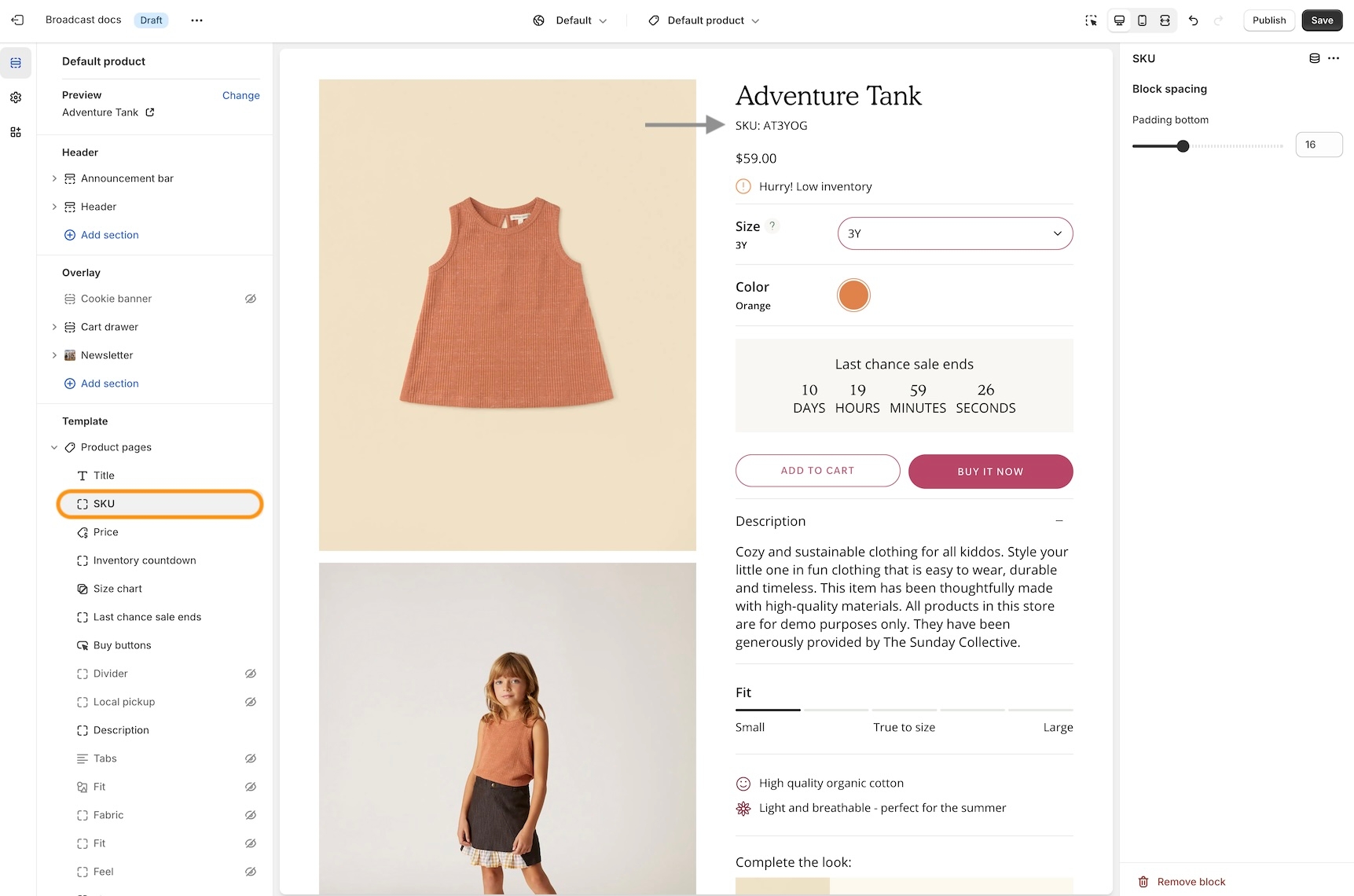Screen dimensions: 1354x896
Task: Click the Publish button
Action: (x=1268, y=20)
